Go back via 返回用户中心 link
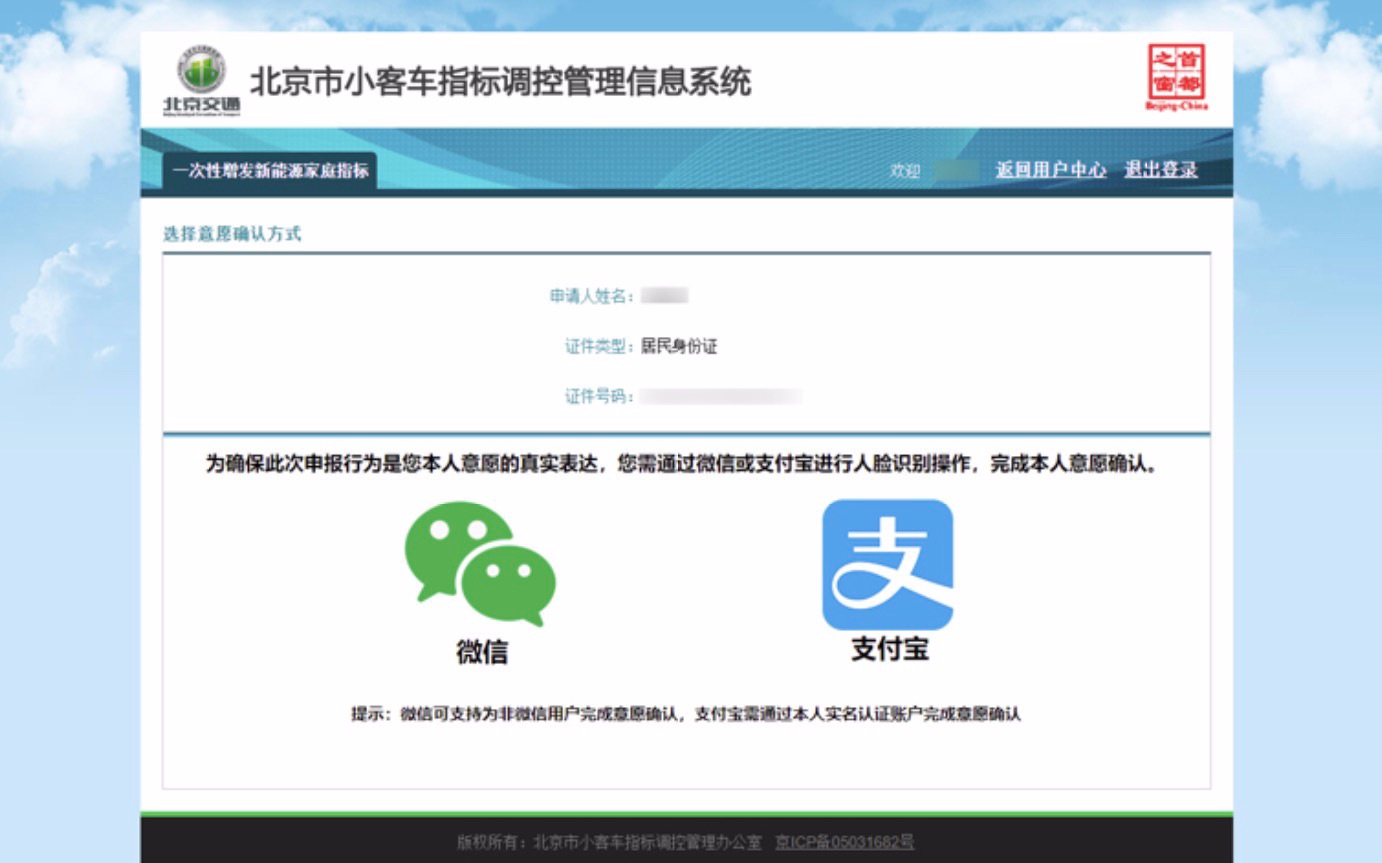The width and height of the screenshot is (1382, 863). [x=1051, y=170]
